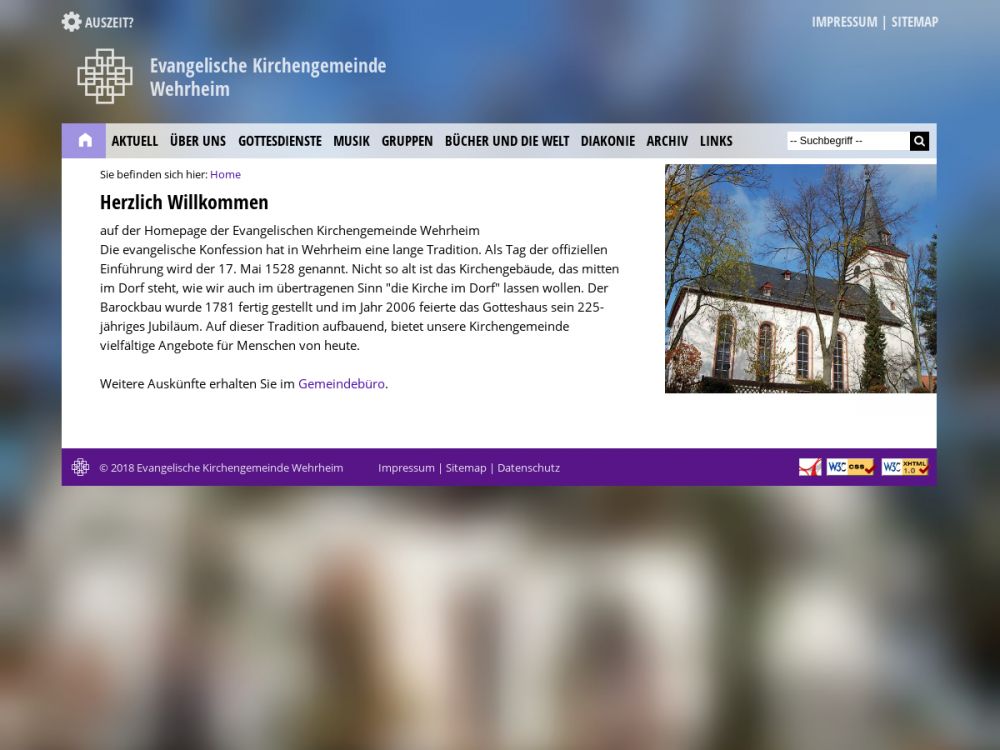Focus the Suchbegriff search field
Screen dimensions: 1000x750
pyautogui.click(x=847, y=141)
